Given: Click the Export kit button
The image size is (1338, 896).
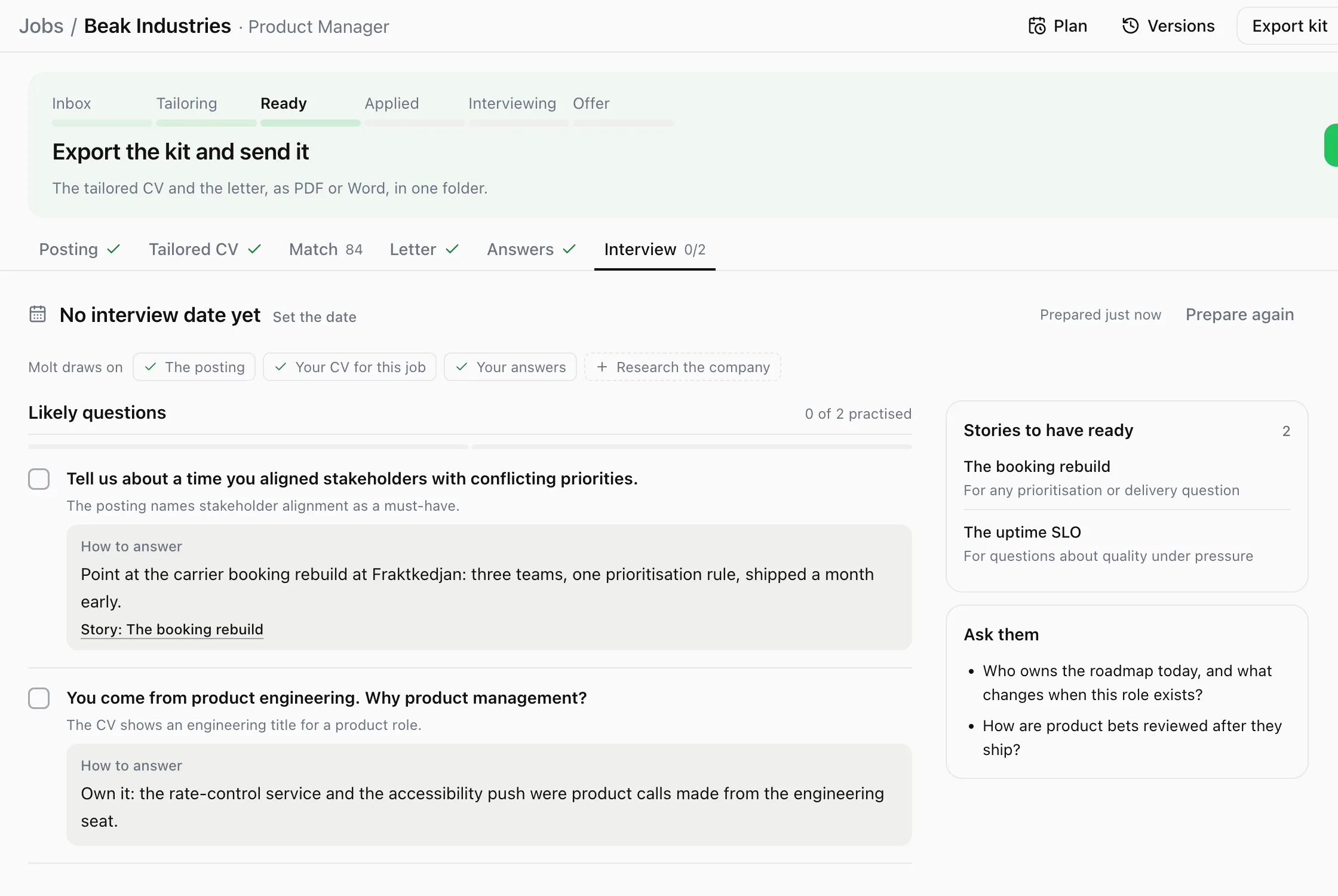Looking at the screenshot, I should click(x=1288, y=26).
